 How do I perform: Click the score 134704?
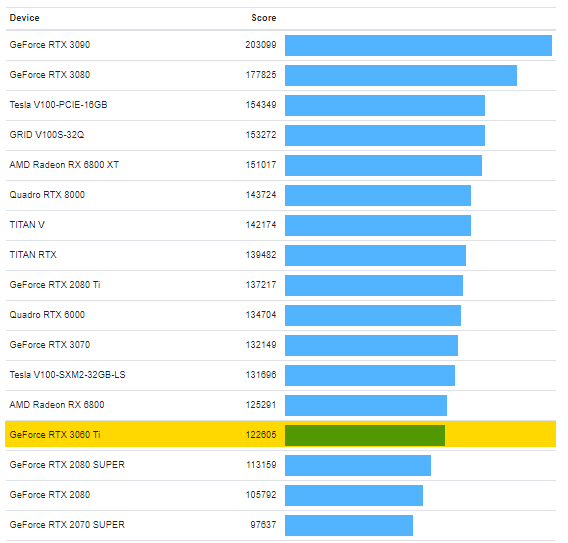point(261,315)
